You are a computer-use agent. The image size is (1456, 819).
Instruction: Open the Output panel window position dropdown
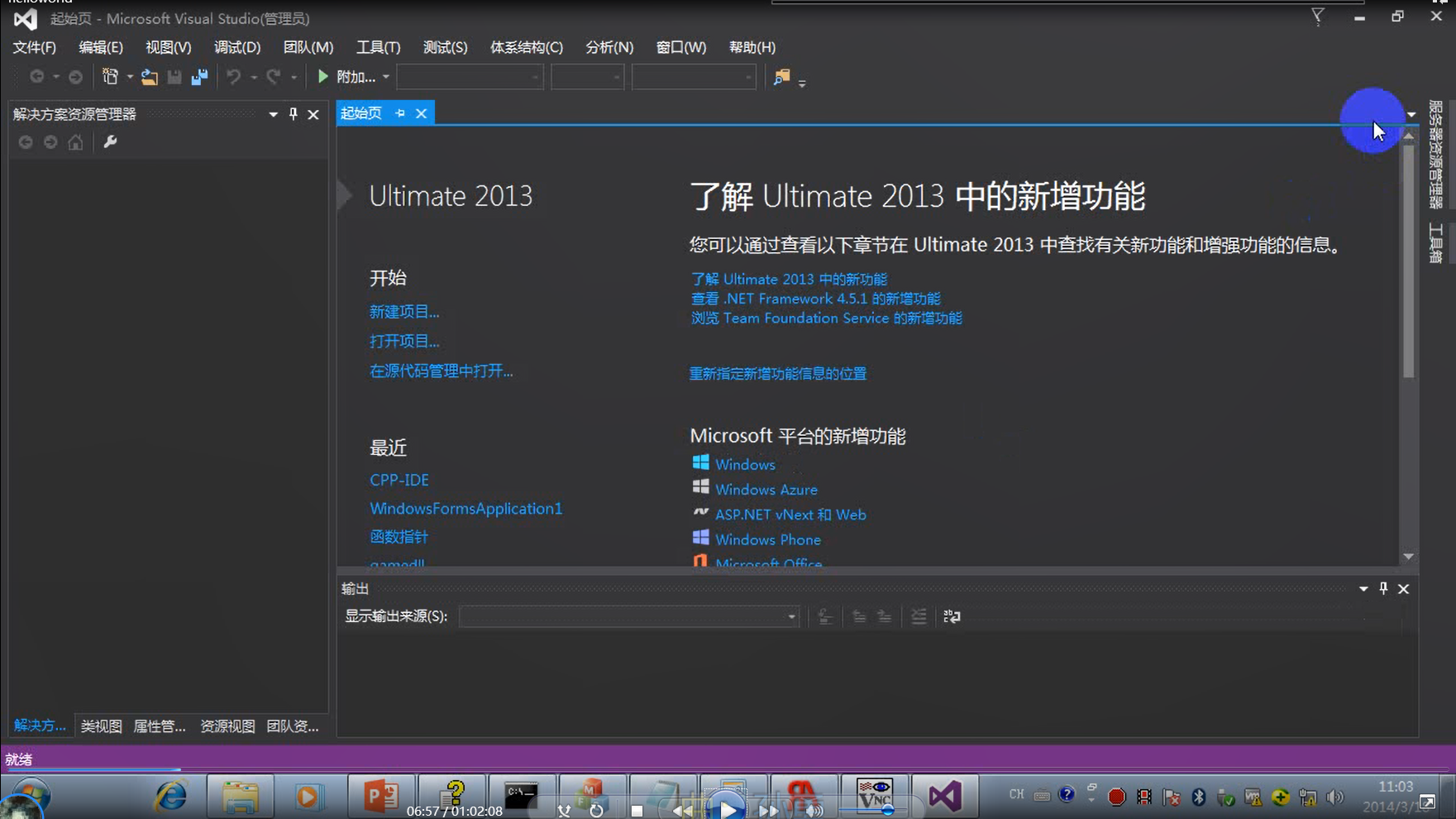[1363, 588]
